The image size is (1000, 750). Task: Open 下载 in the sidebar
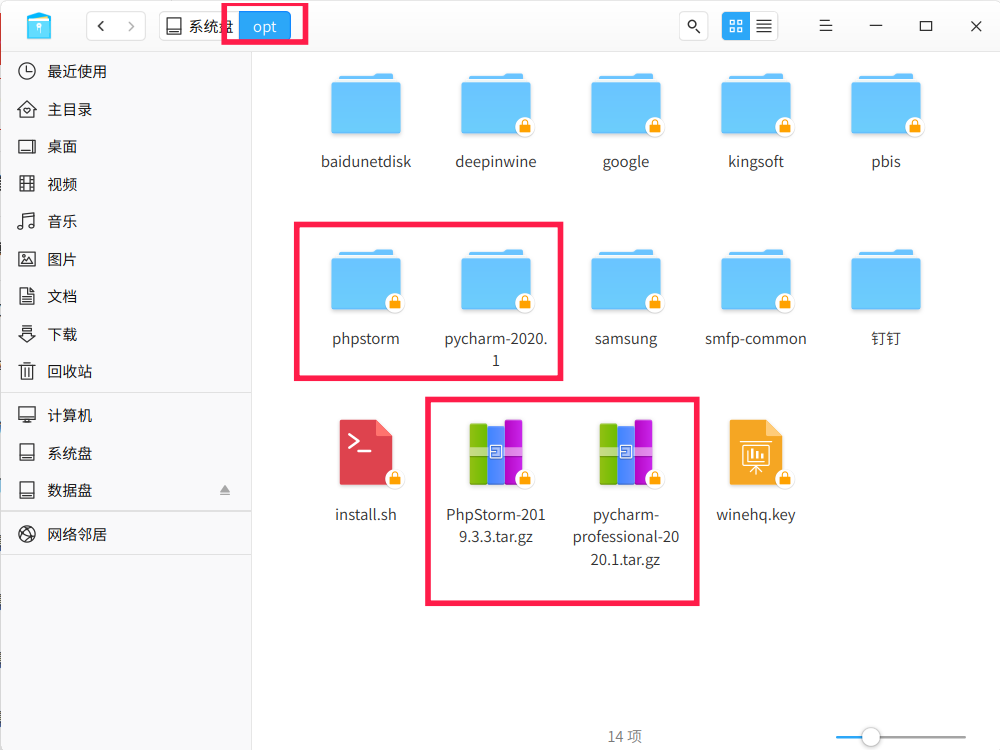(x=126, y=334)
